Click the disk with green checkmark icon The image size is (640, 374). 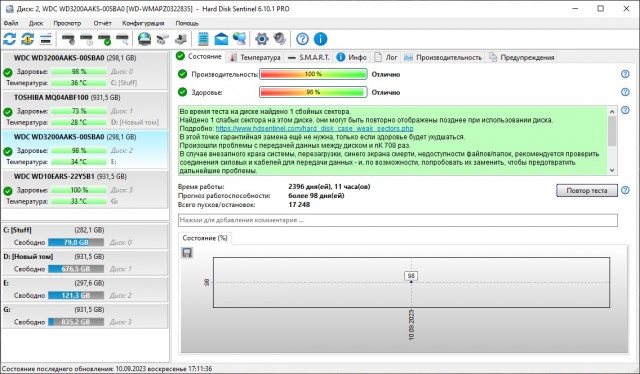104,39
